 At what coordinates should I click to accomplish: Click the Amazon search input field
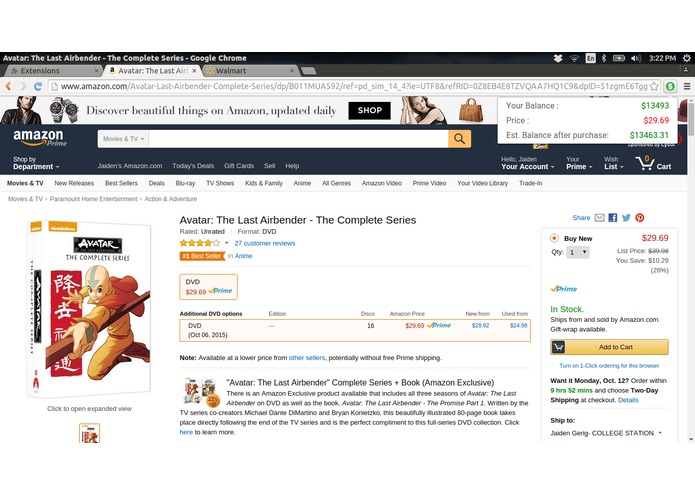coord(298,139)
